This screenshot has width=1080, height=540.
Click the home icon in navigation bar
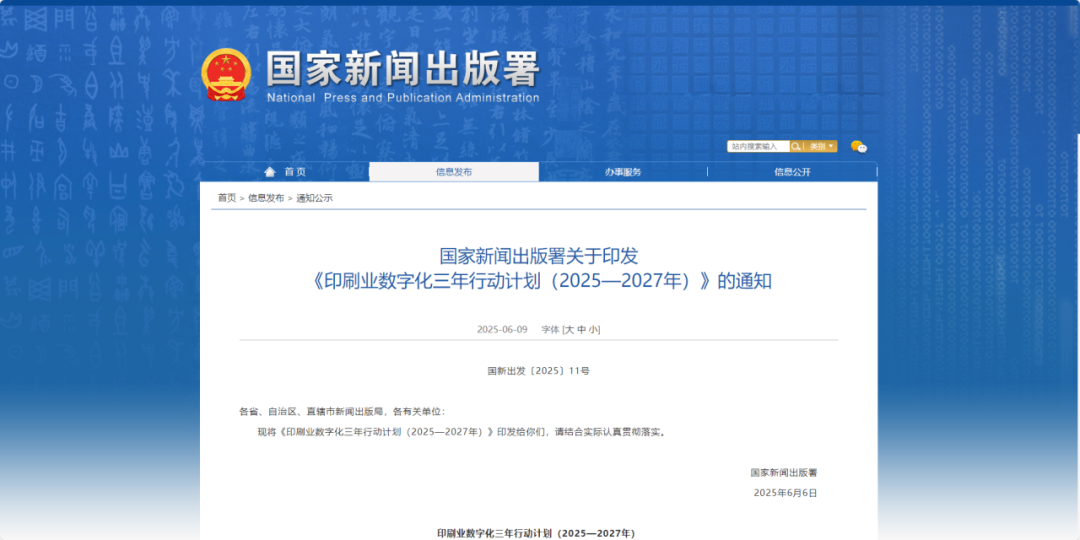[x=269, y=172]
